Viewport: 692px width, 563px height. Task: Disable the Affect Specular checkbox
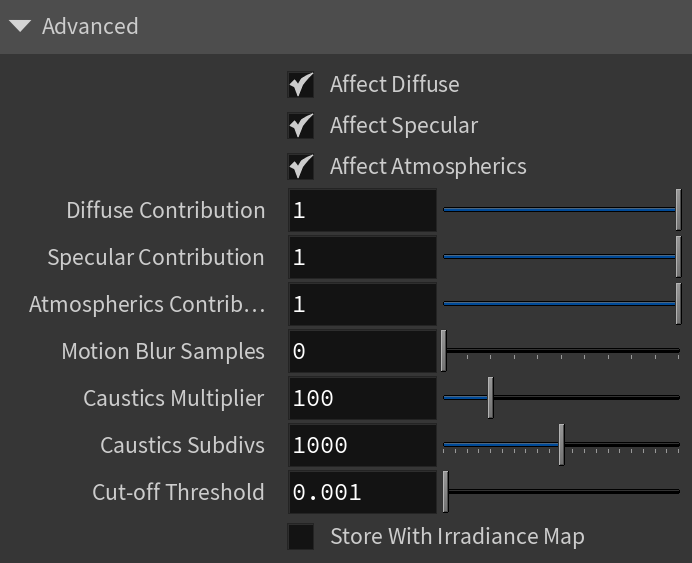coord(301,126)
